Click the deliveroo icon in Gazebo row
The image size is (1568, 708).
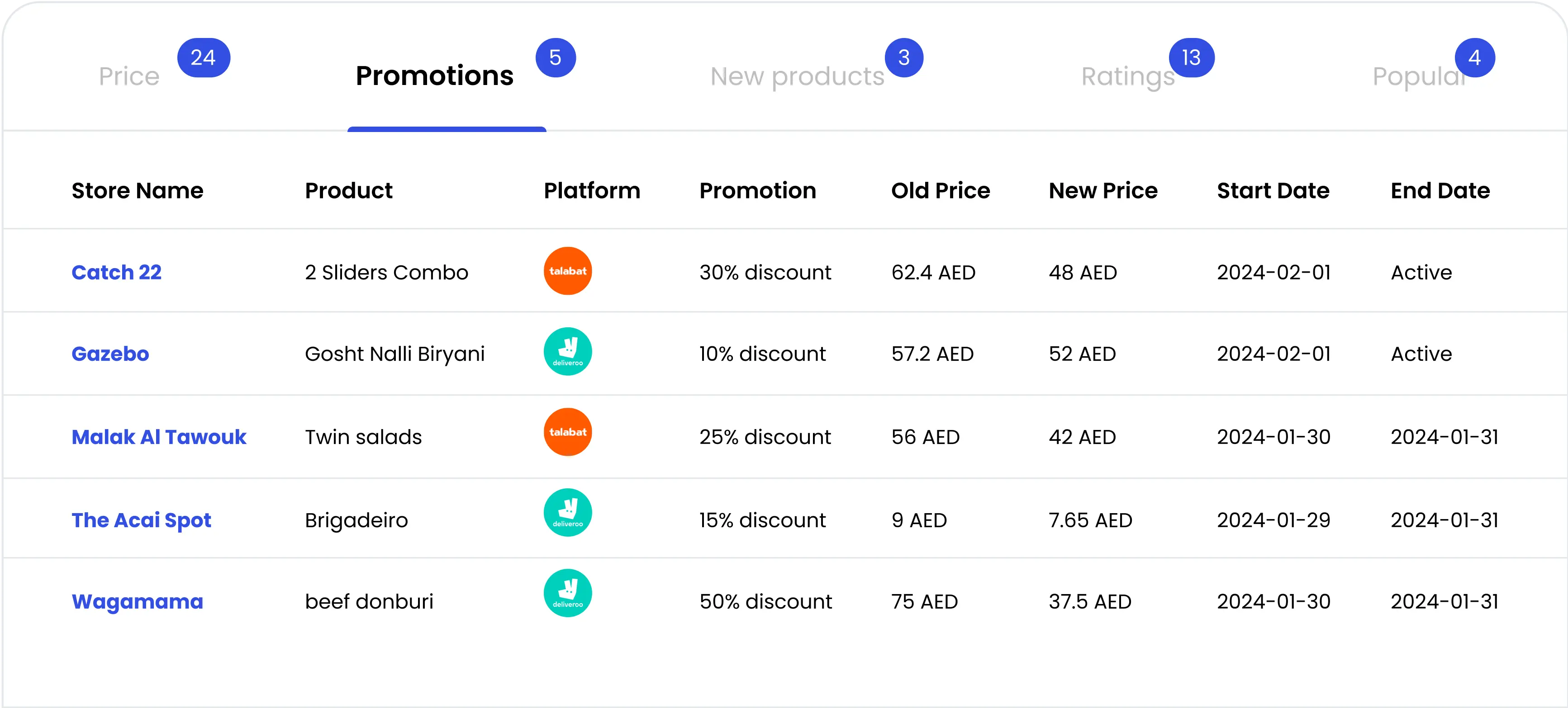567,352
